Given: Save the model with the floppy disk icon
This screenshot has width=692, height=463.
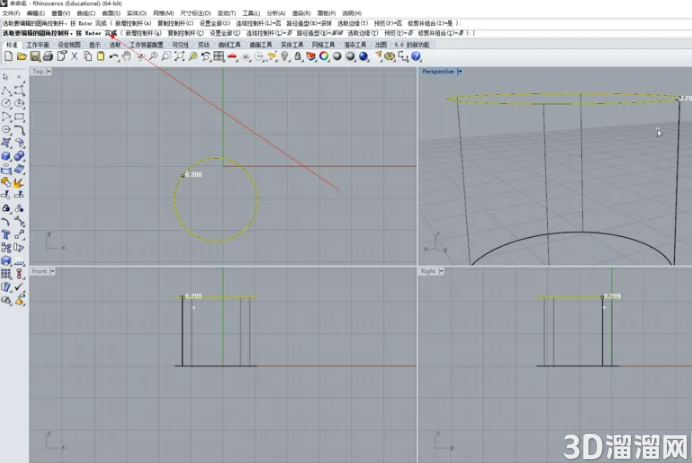Looking at the screenshot, I should pyautogui.click(x=35, y=56).
